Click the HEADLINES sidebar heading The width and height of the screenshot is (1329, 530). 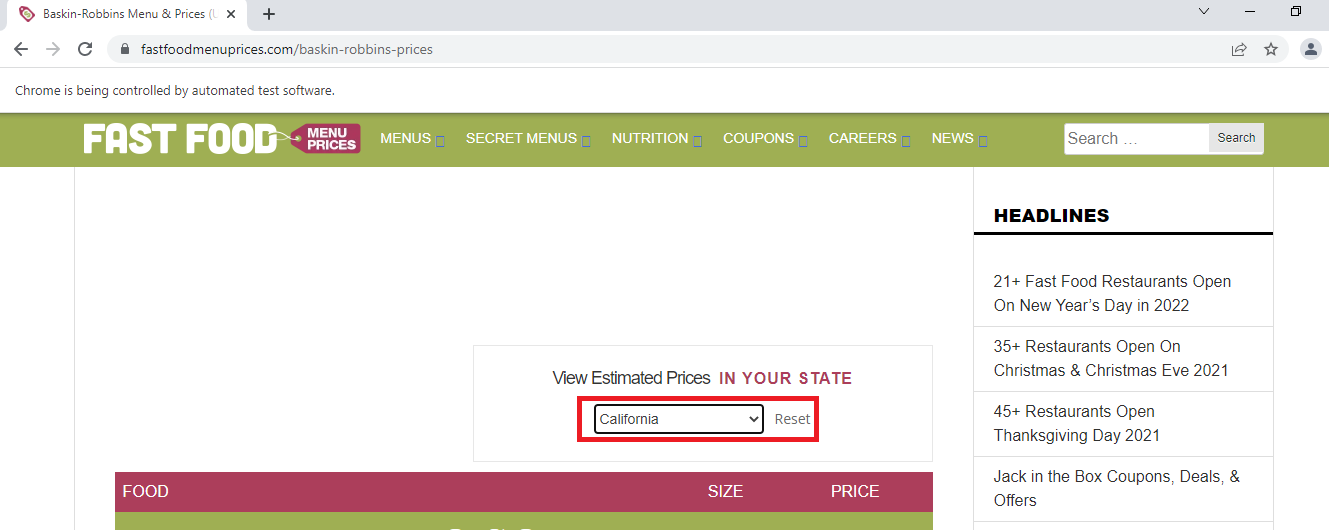coord(1051,216)
